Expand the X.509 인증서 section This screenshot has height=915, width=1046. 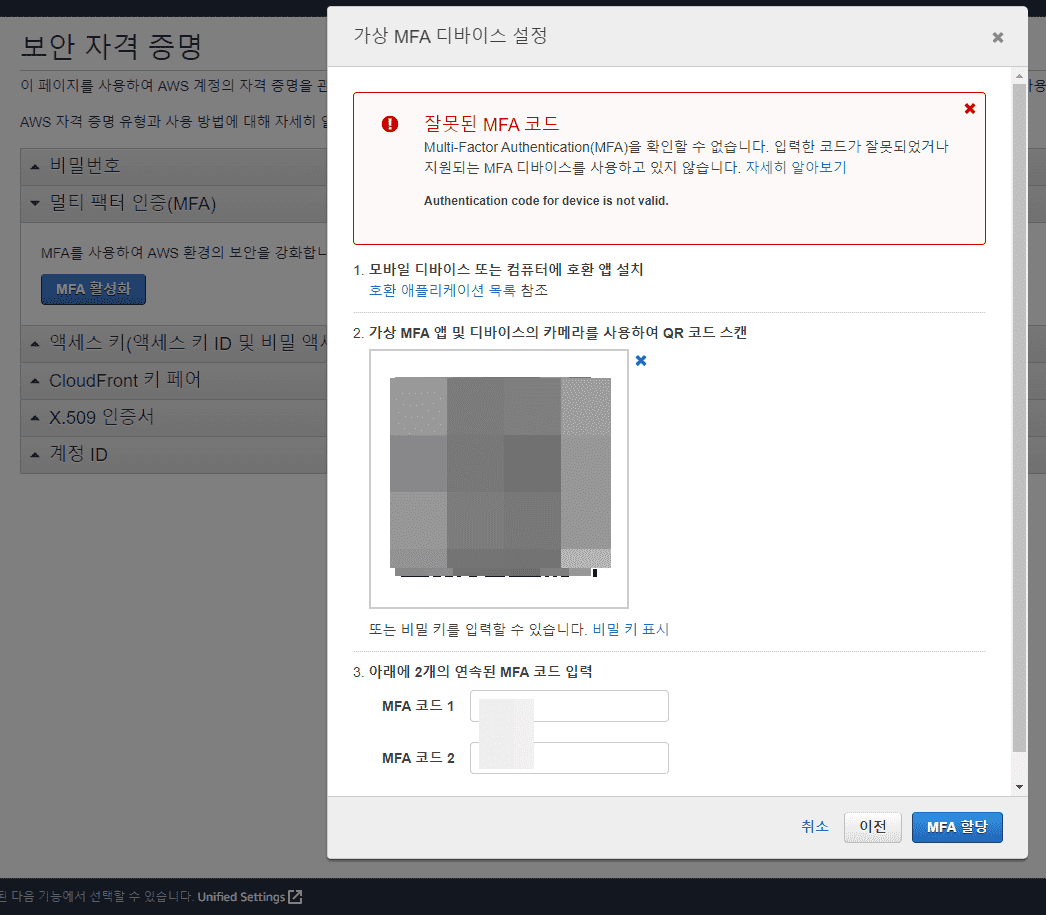pyautogui.click(x=173, y=417)
